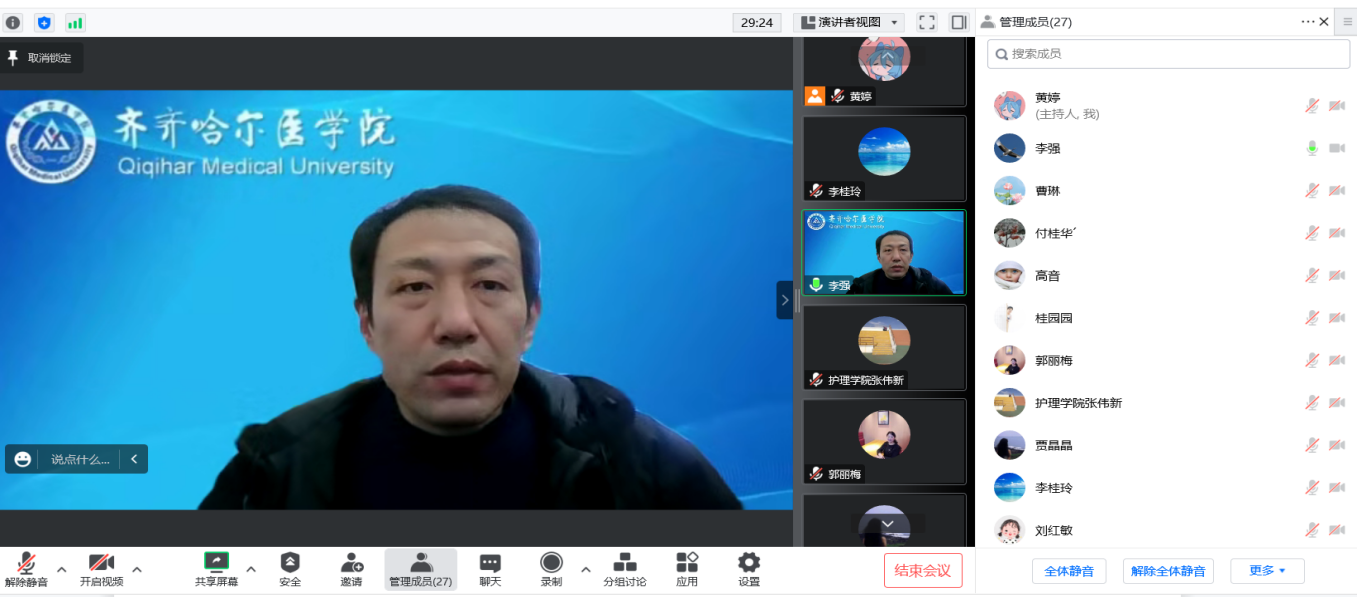Select 李桂玲 video thumbnail

tap(884, 158)
